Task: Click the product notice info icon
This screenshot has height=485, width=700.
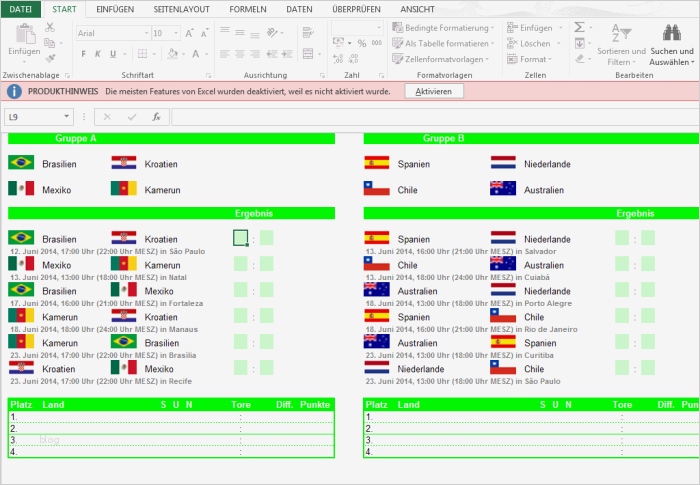Action: point(14,92)
